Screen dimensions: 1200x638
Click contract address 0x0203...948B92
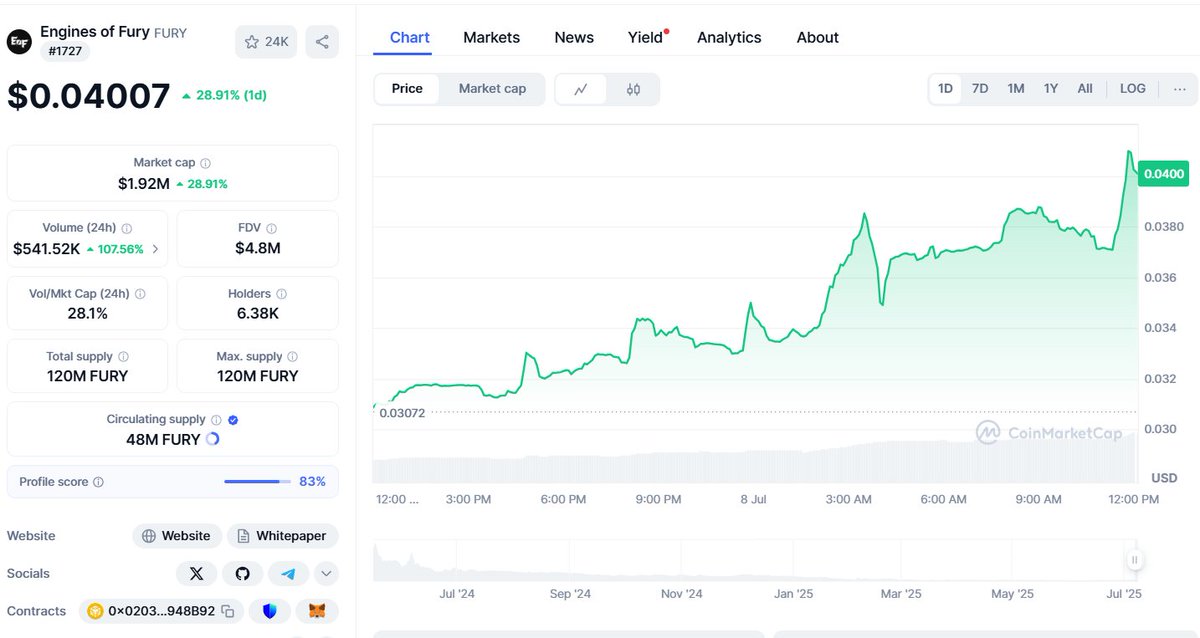coord(161,611)
